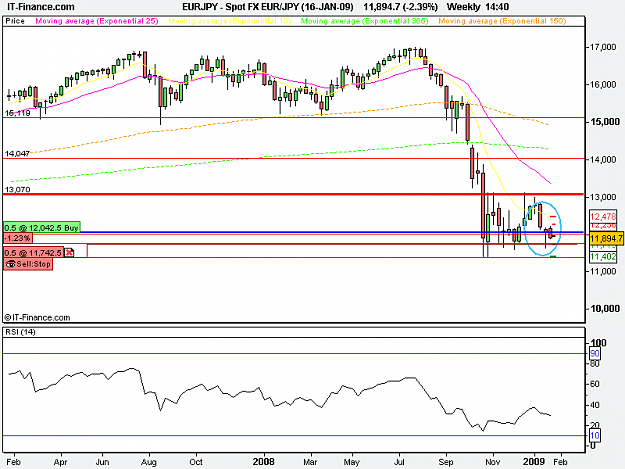Click the RSI (14) indicator label

click(20, 332)
